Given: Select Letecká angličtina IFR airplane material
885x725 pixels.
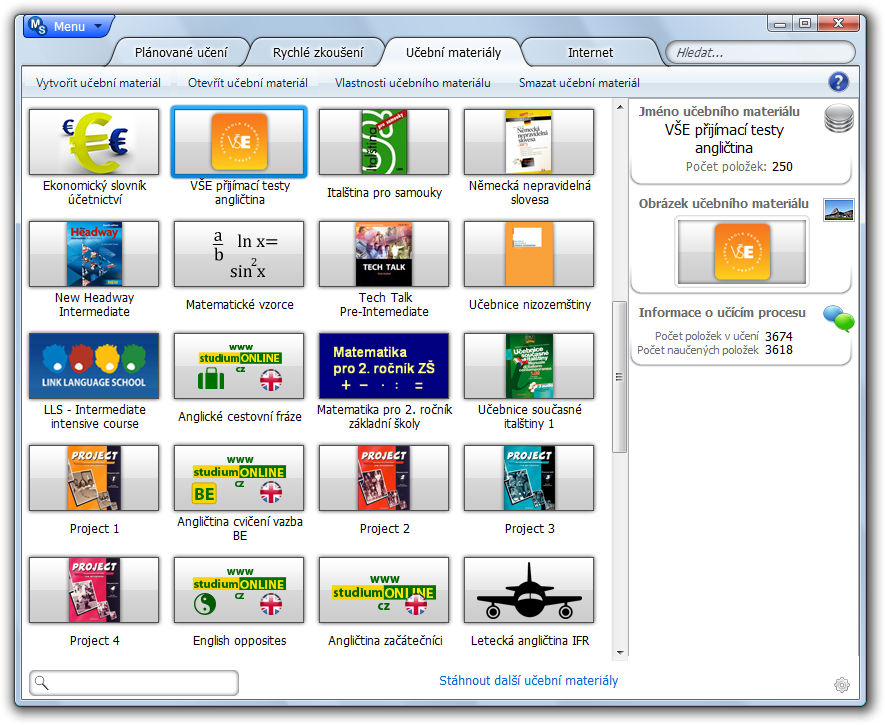Looking at the screenshot, I should [529, 590].
